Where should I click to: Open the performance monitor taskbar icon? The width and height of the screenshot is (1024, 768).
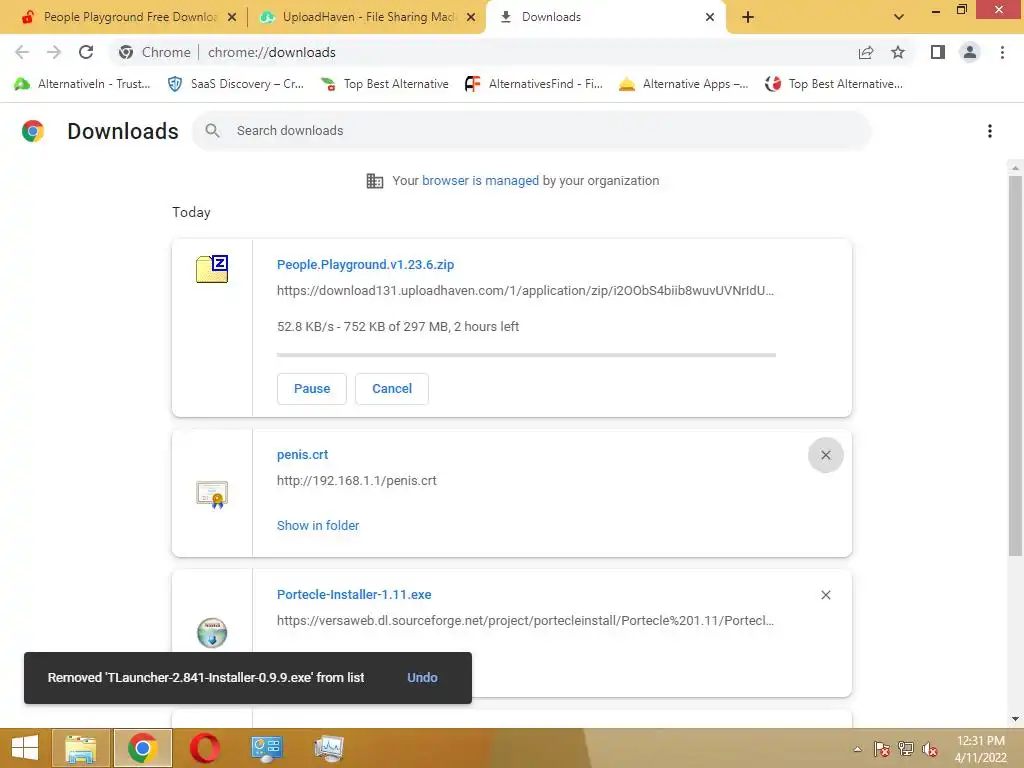pos(328,748)
